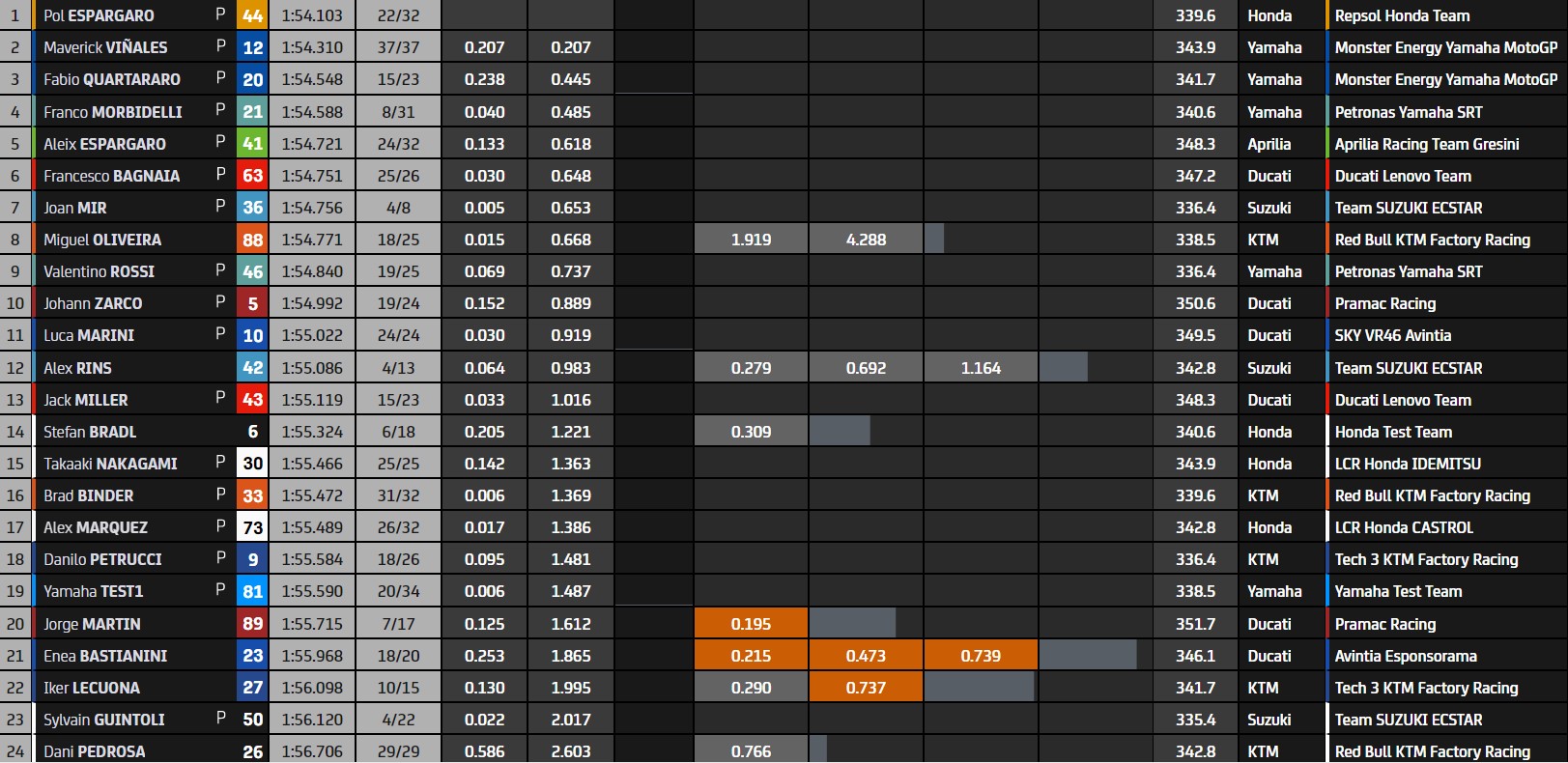Click number badge 26 for Pedrosa
The height and width of the screenshot is (763, 1568).
point(252,751)
